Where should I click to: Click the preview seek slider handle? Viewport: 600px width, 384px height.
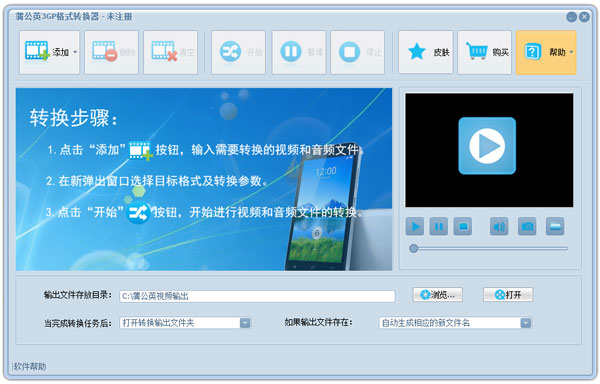click(x=413, y=249)
